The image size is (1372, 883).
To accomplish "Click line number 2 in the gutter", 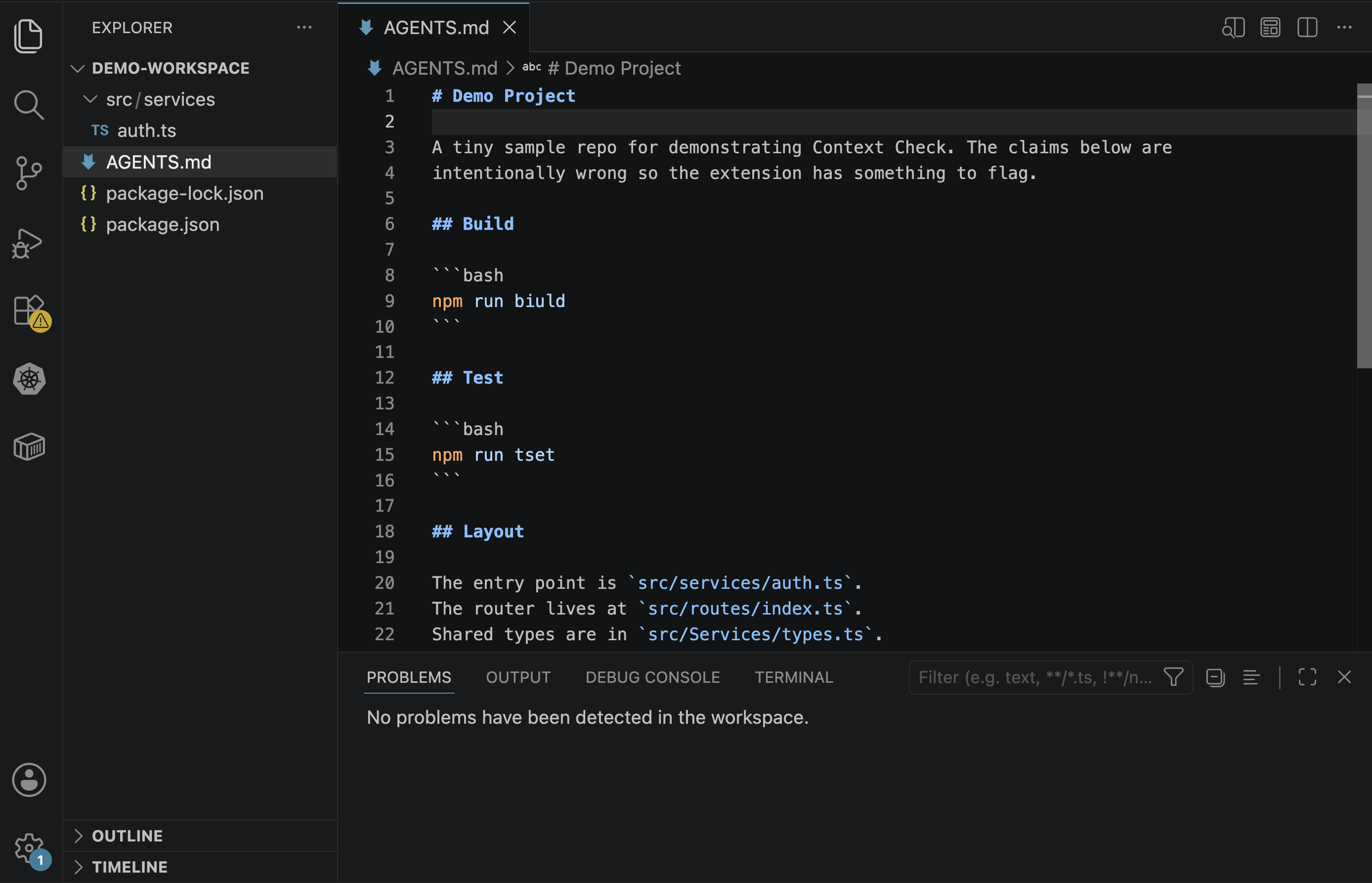I will point(390,122).
